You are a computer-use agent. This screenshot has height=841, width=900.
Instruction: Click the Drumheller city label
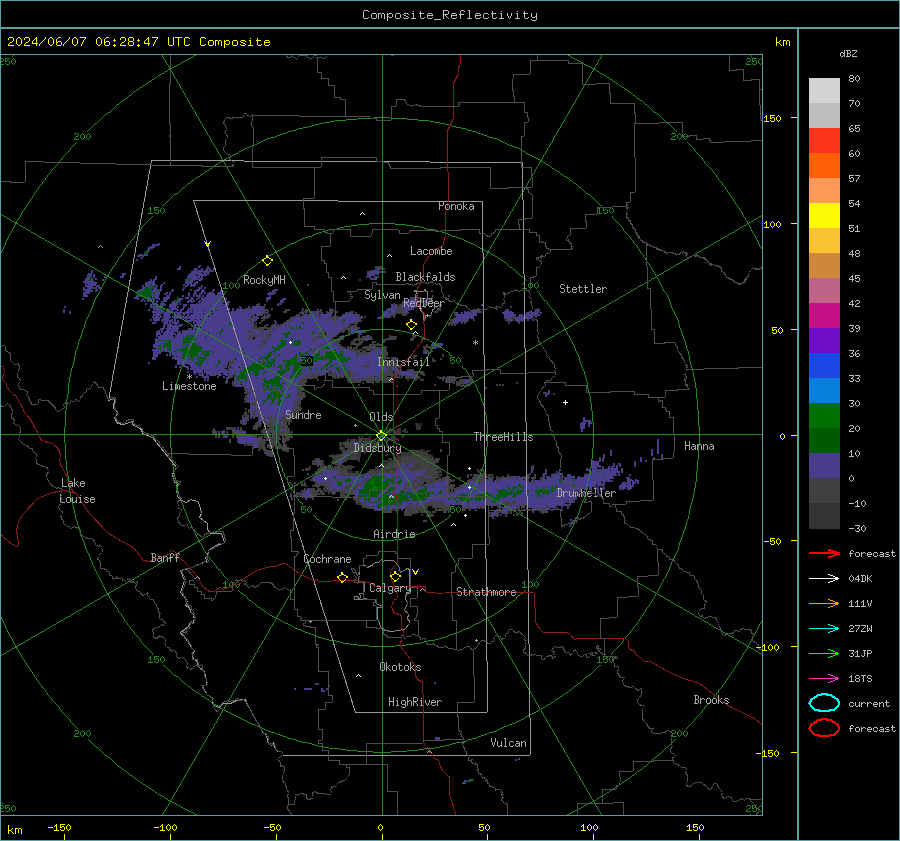pyautogui.click(x=586, y=493)
